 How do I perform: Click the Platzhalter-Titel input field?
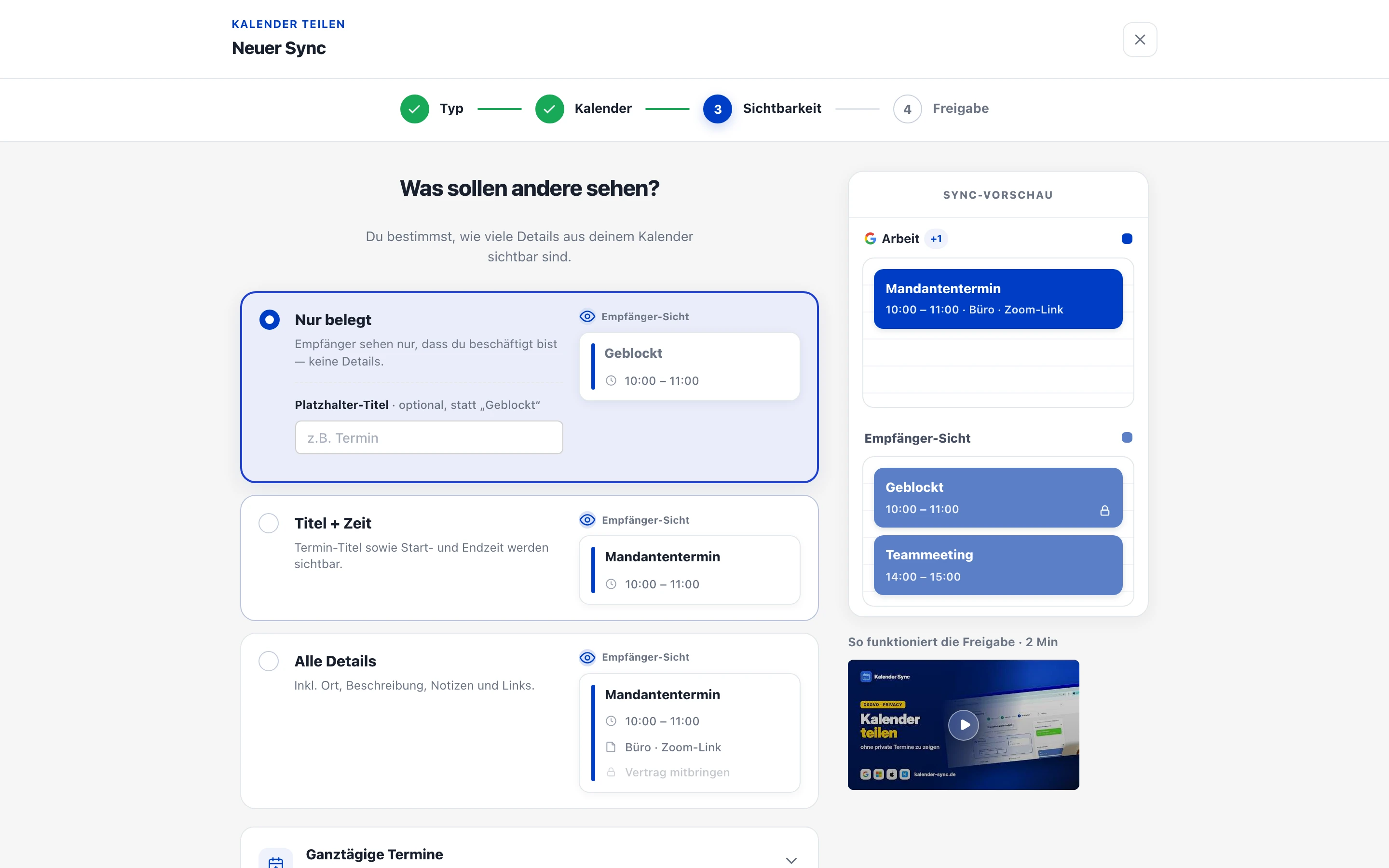coord(429,437)
